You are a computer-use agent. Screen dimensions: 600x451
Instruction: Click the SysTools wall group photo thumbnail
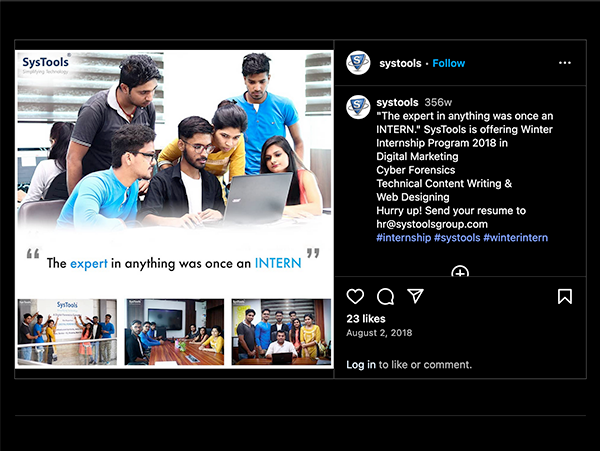click(67, 332)
